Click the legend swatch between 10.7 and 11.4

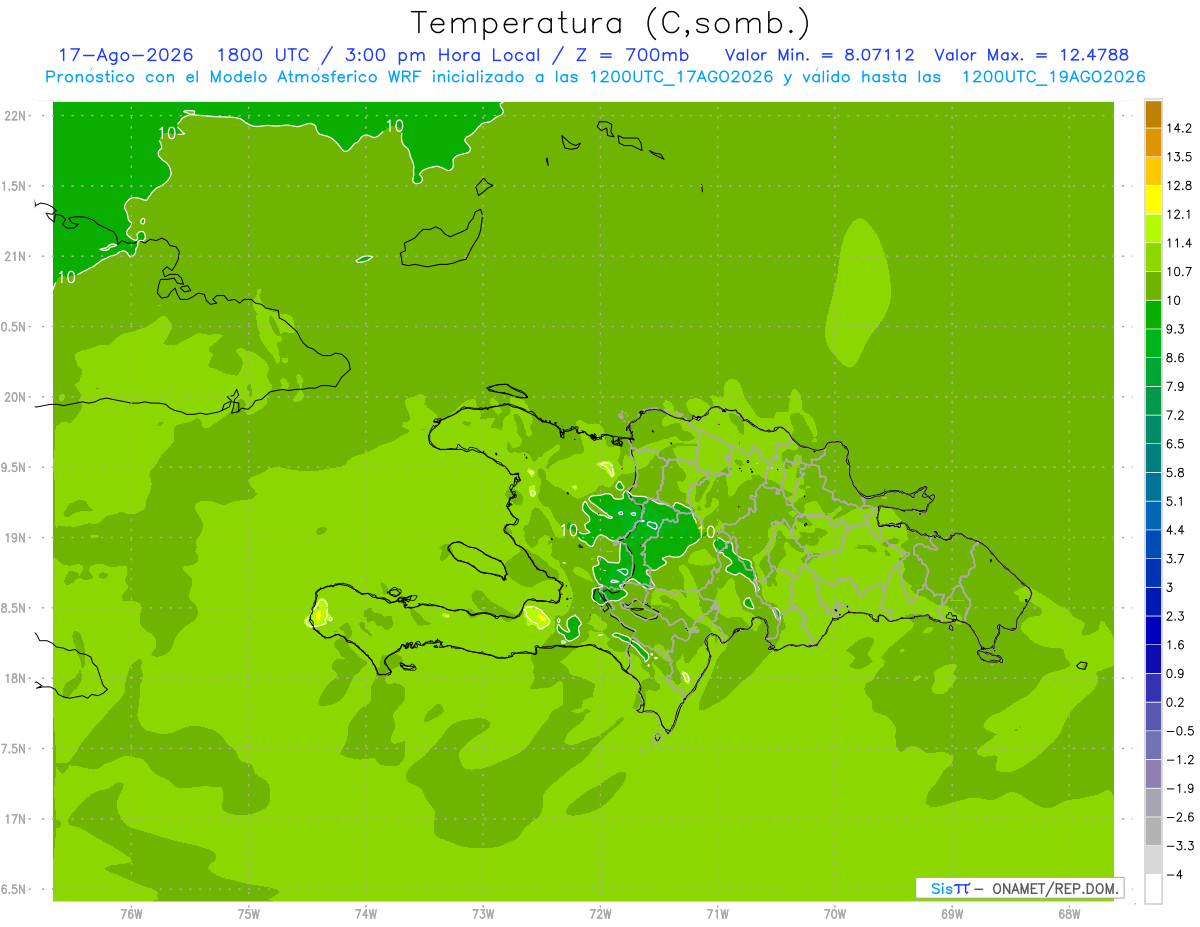pyautogui.click(x=1153, y=257)
